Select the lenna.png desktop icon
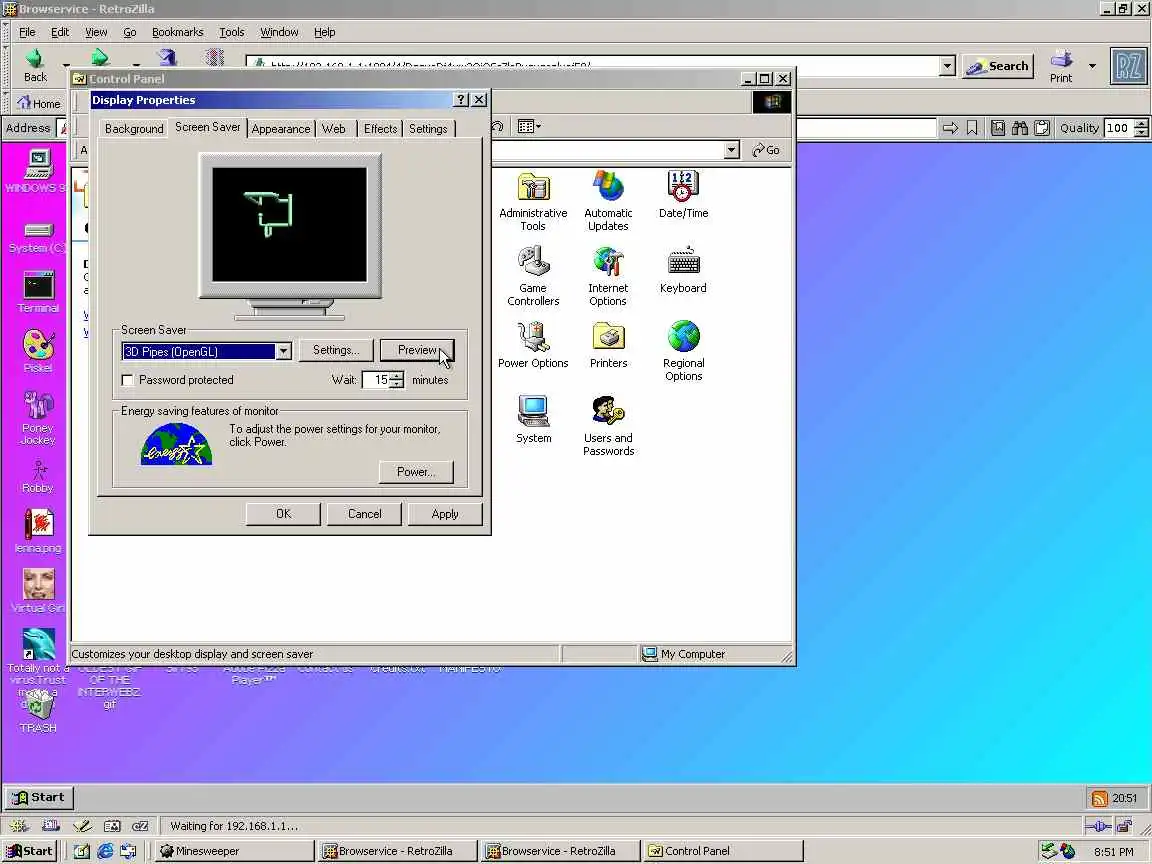The width and height of the screenshot is (1152, 864). (38, 531)
